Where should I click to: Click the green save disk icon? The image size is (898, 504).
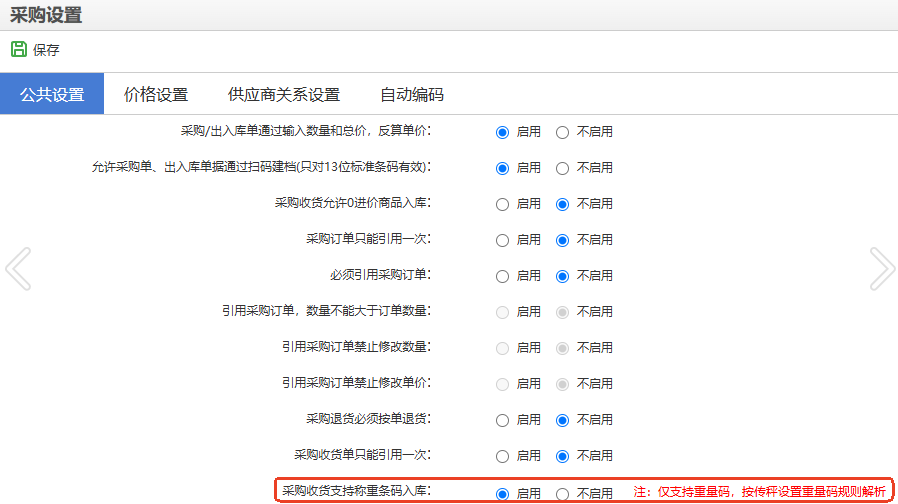pyautogui.click(x=19, y=49)
